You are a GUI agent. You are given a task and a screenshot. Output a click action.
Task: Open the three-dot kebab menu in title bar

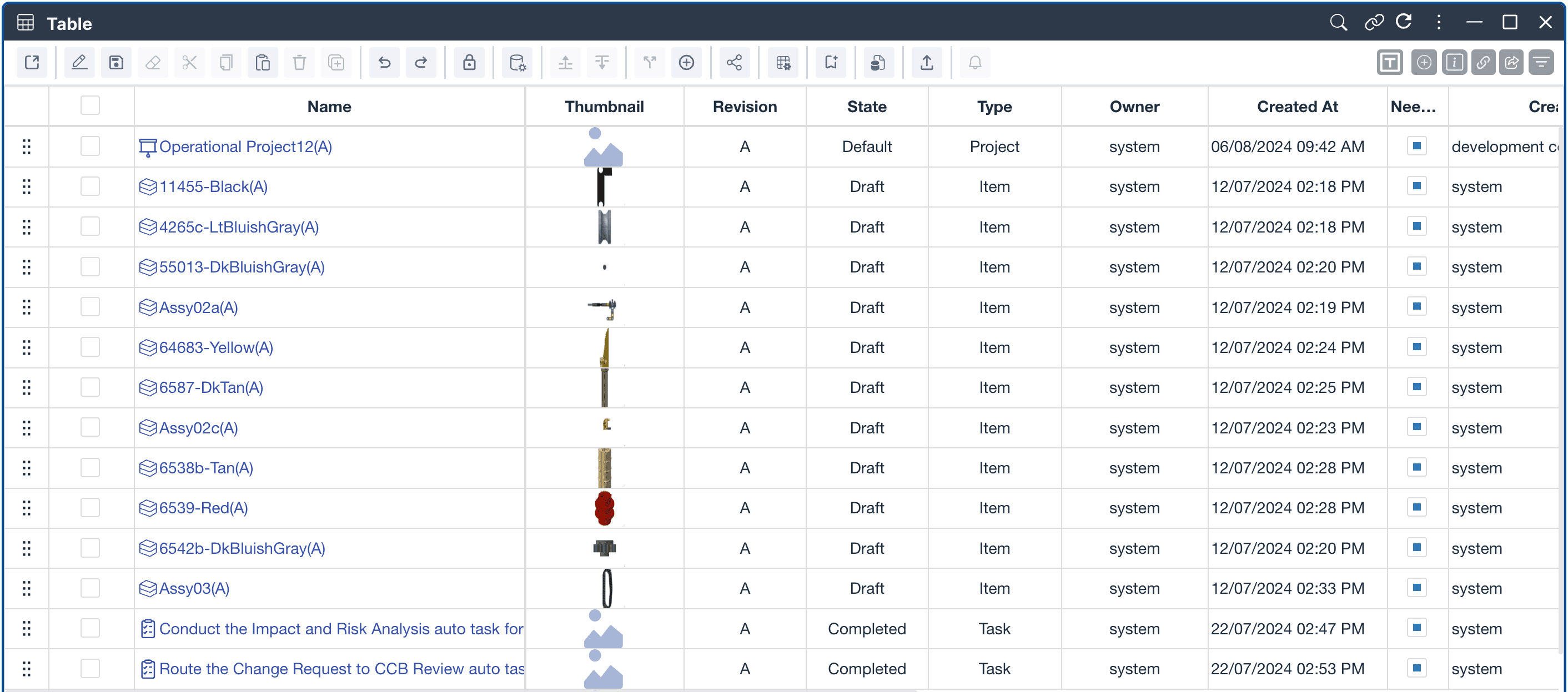coord(1438,23)
